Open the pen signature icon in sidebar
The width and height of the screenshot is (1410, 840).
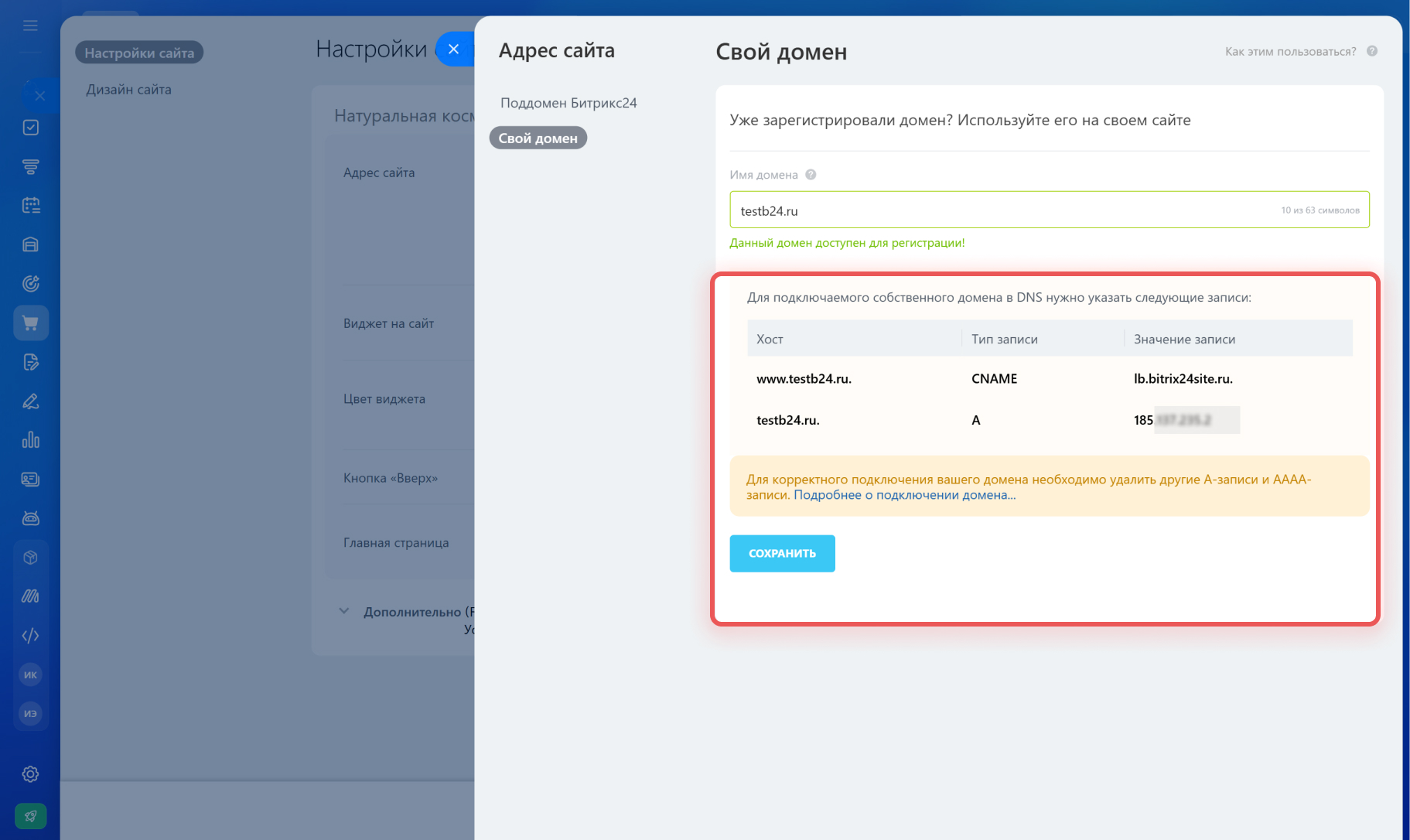[x=30, y=401]
